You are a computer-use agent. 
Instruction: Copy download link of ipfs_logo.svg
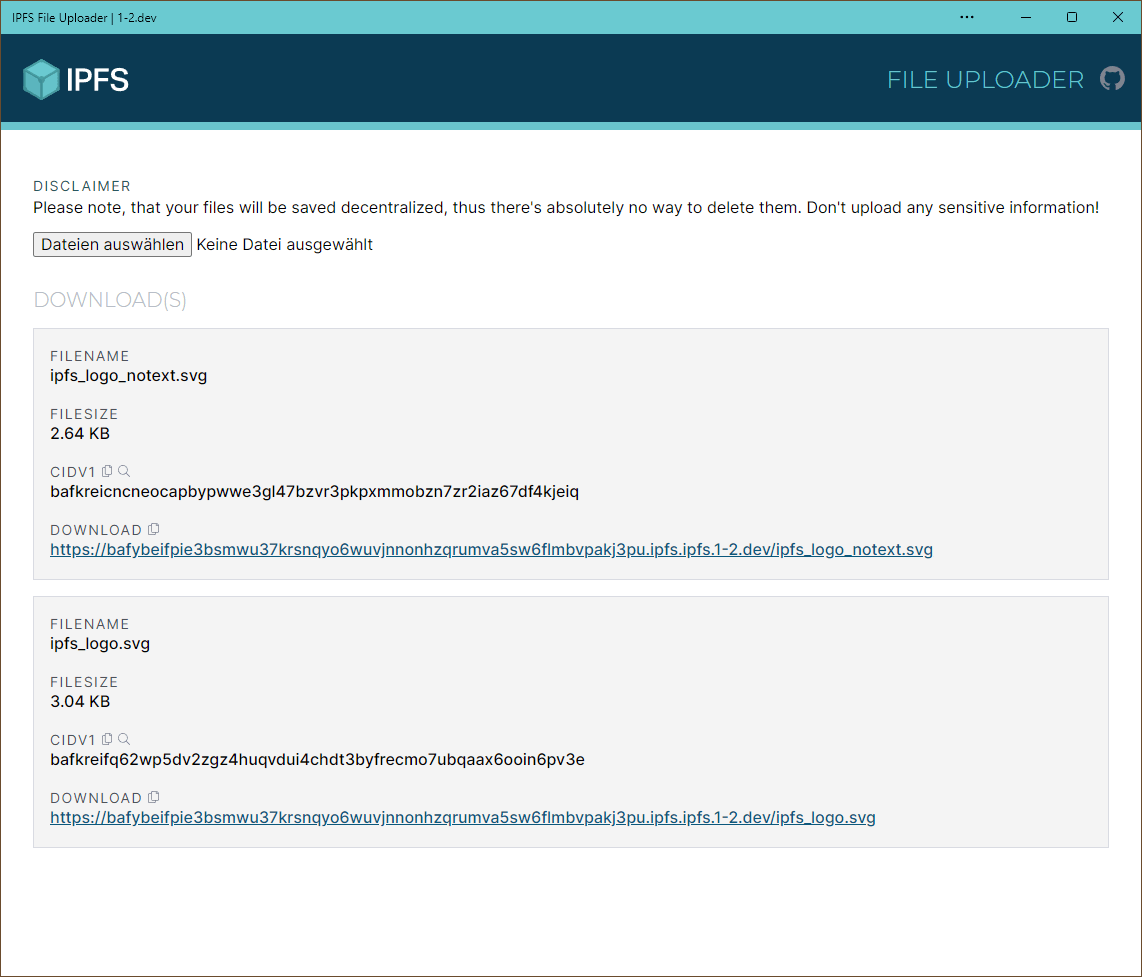(154, 798)
